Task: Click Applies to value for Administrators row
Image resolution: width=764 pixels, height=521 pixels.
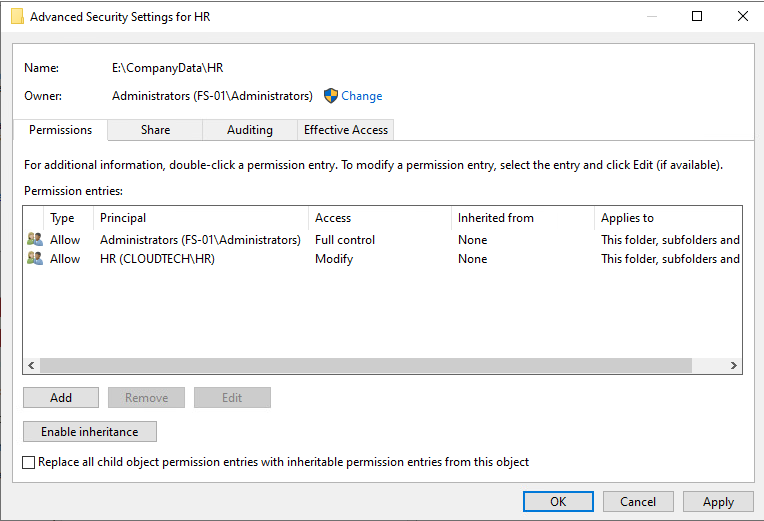Action: pyautogui.click(x=670, y=240)
